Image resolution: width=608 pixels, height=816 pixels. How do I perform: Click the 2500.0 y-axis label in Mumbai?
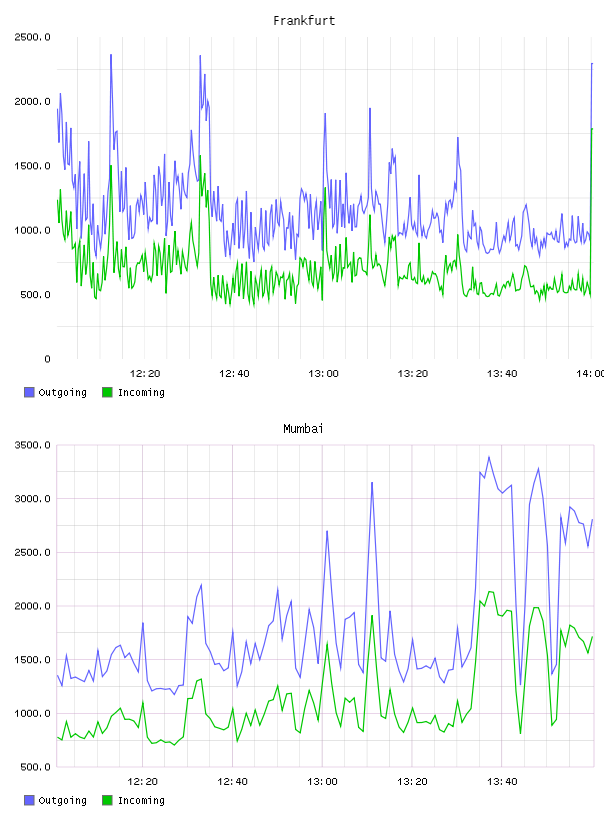click(x=32, y=553)
